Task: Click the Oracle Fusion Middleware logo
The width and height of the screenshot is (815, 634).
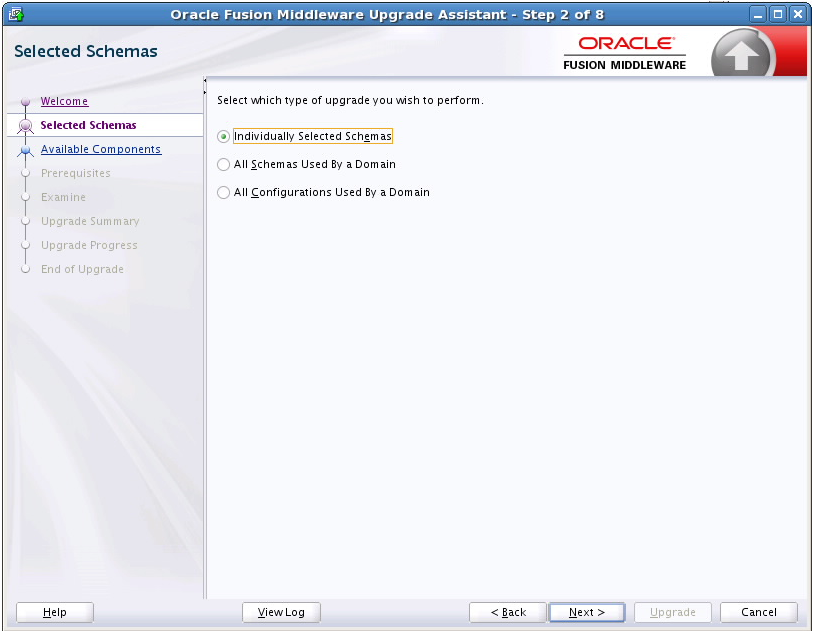Action: [x=625, y=53]
